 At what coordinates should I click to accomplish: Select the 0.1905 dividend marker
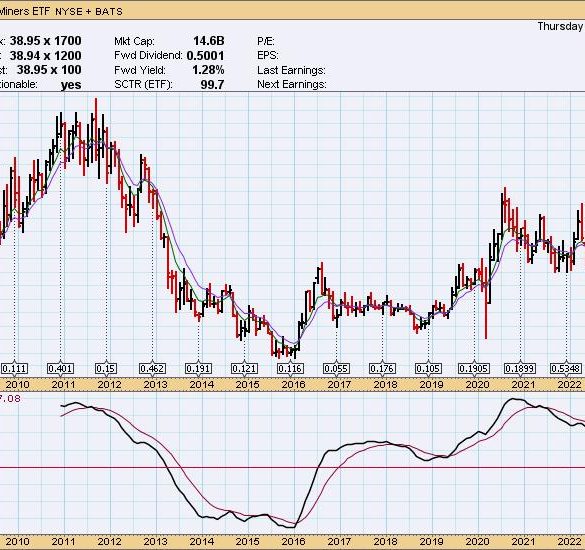(x=474, y=369)
